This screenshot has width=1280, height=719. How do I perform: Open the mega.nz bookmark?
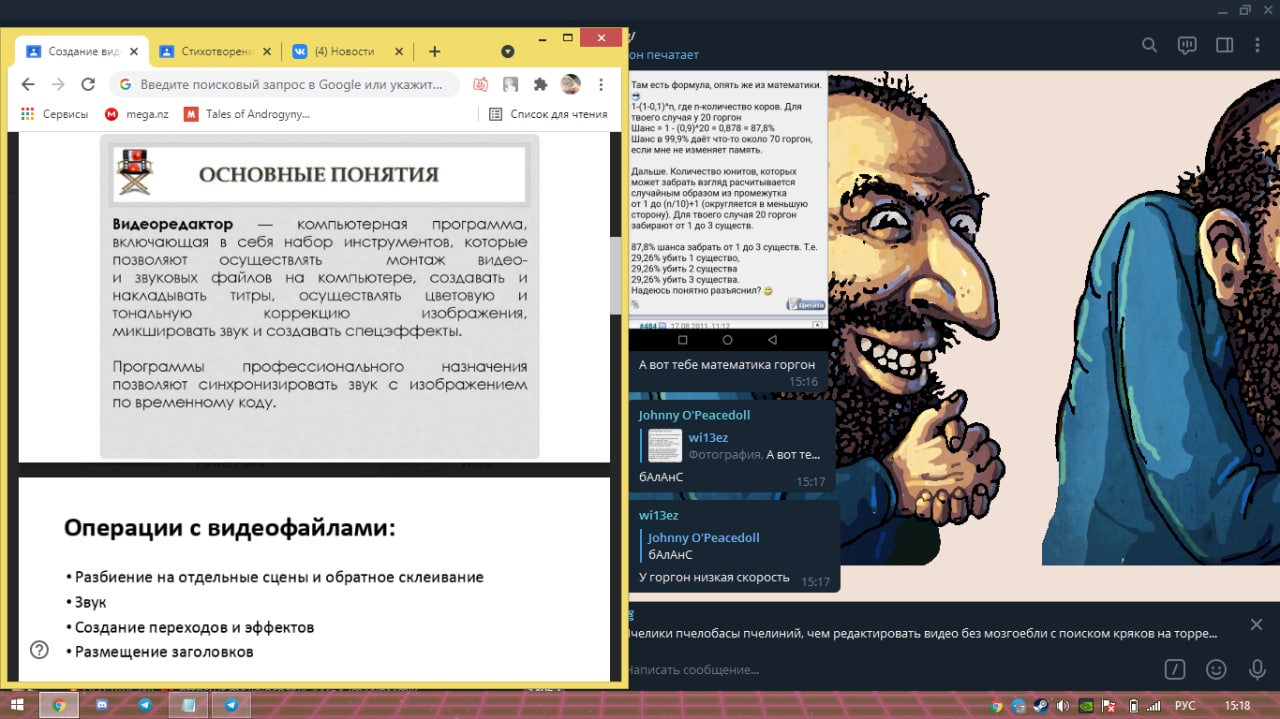pyautogui.click(x=135, y=114)
